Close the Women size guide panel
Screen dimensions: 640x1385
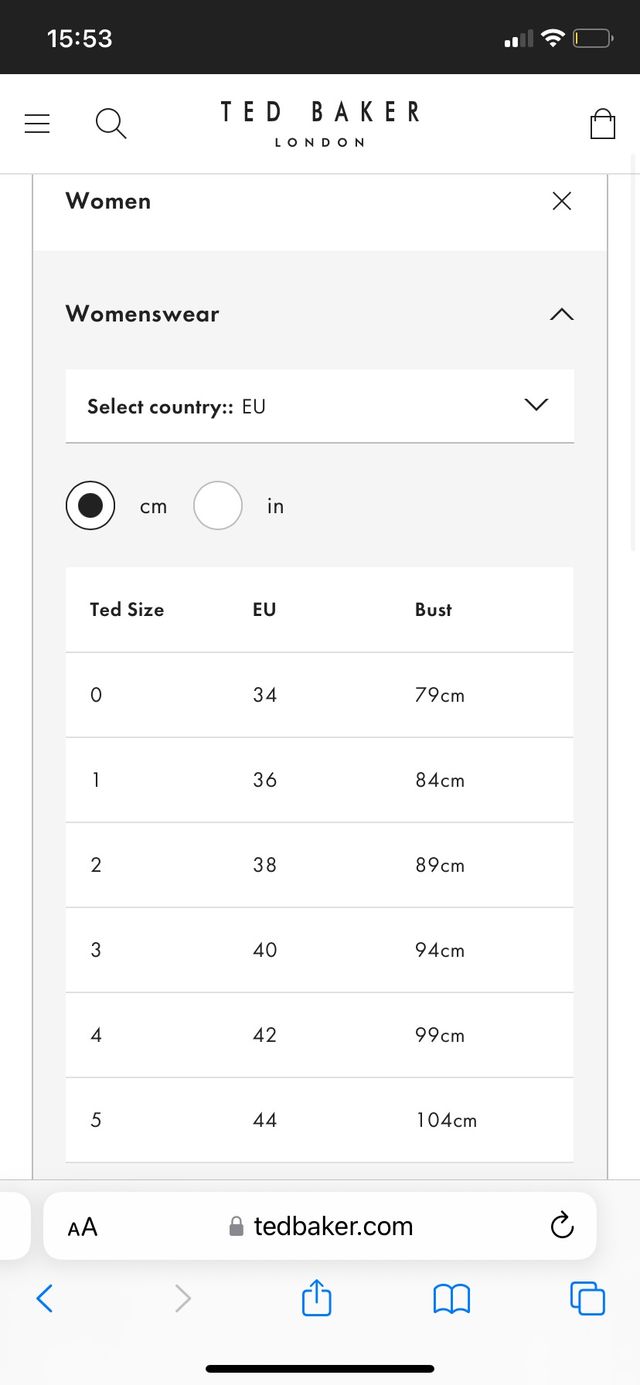click(x=562, y=201)
